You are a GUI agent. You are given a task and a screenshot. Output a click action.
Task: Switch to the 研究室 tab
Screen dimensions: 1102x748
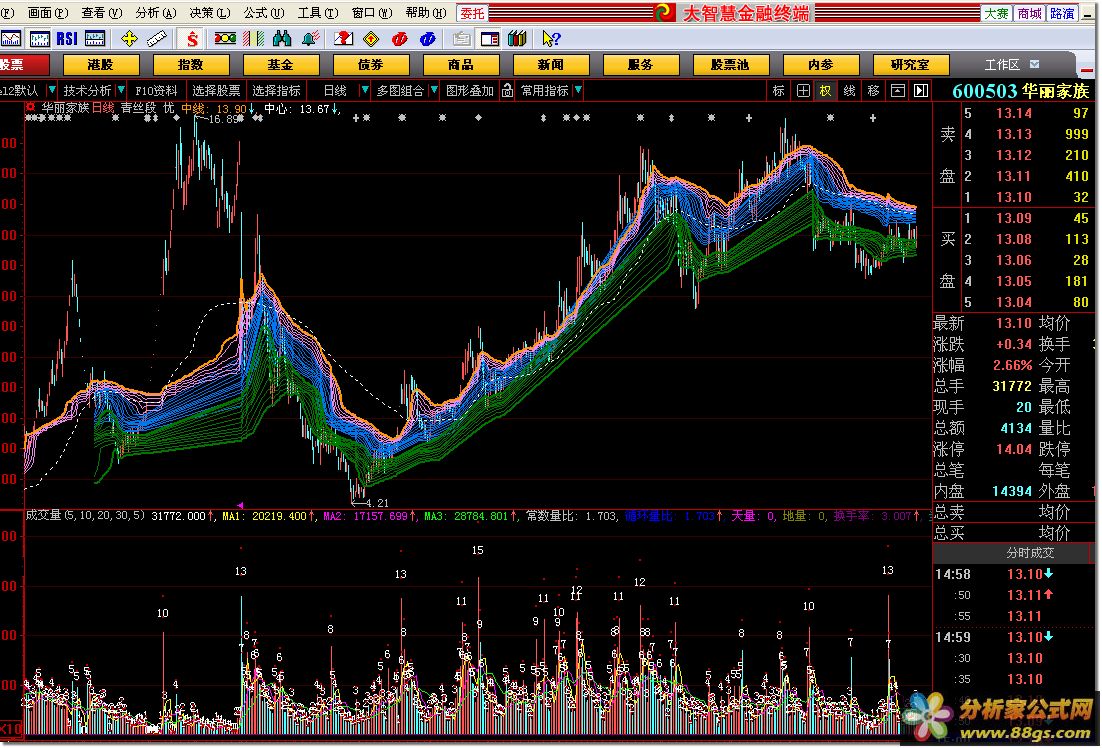(x=910, y=65)
